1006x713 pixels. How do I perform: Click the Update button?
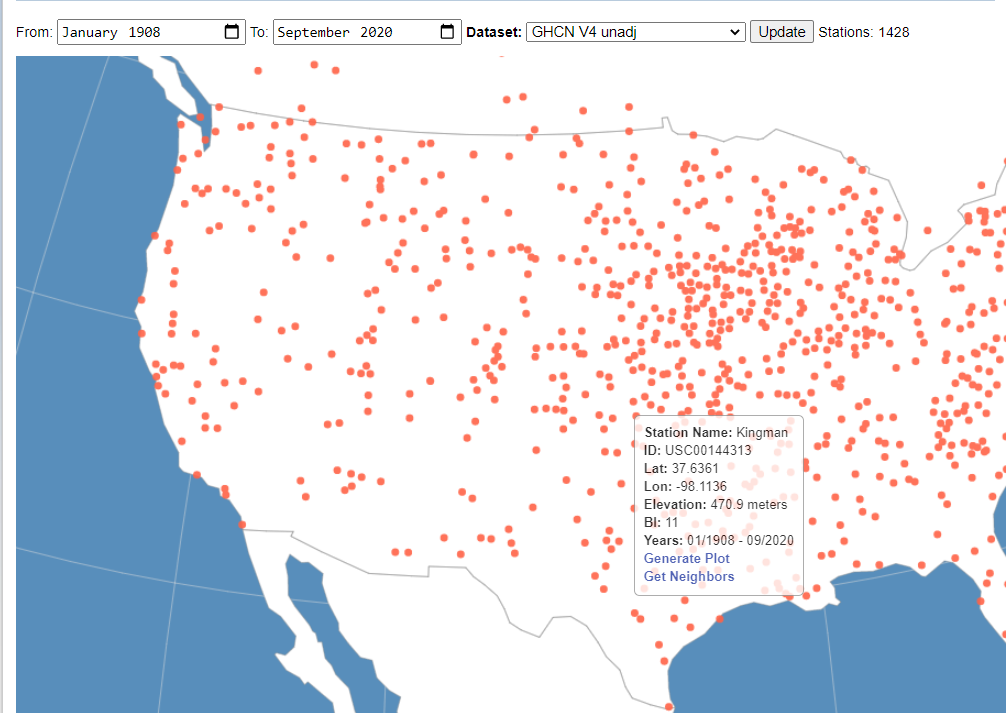click(x=781, y=31)
